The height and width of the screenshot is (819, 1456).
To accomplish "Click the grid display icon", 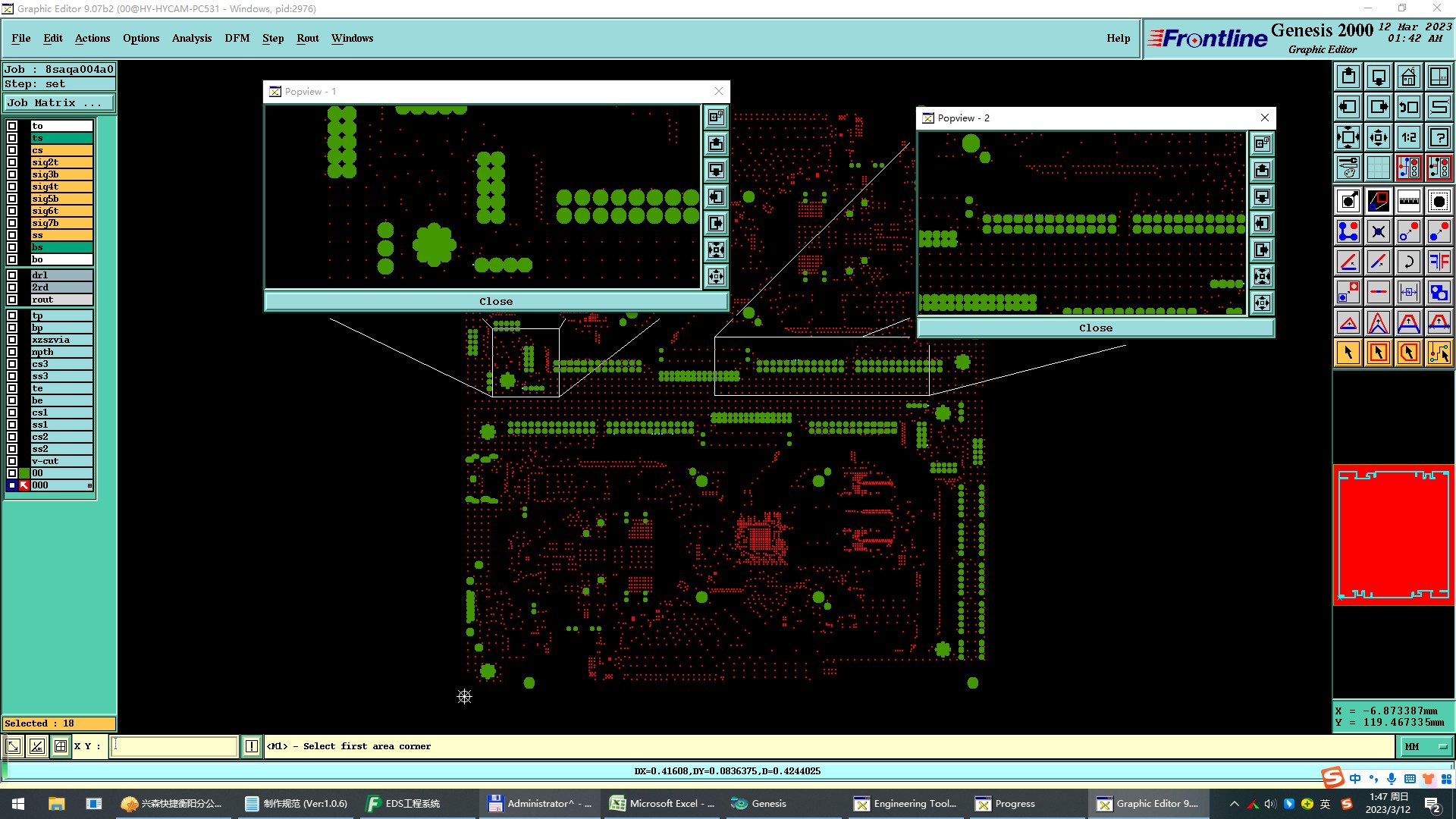I will (x=1378, y=168).
